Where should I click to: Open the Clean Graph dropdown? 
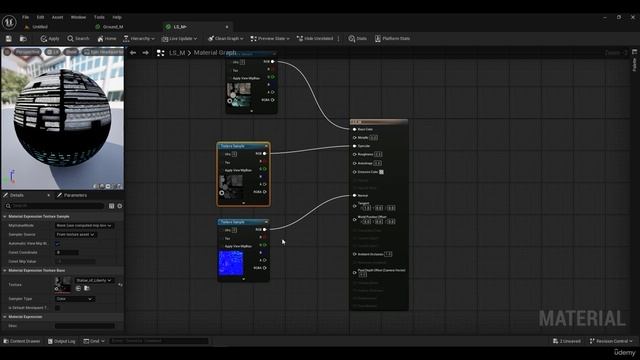click(x=225, y=38)
